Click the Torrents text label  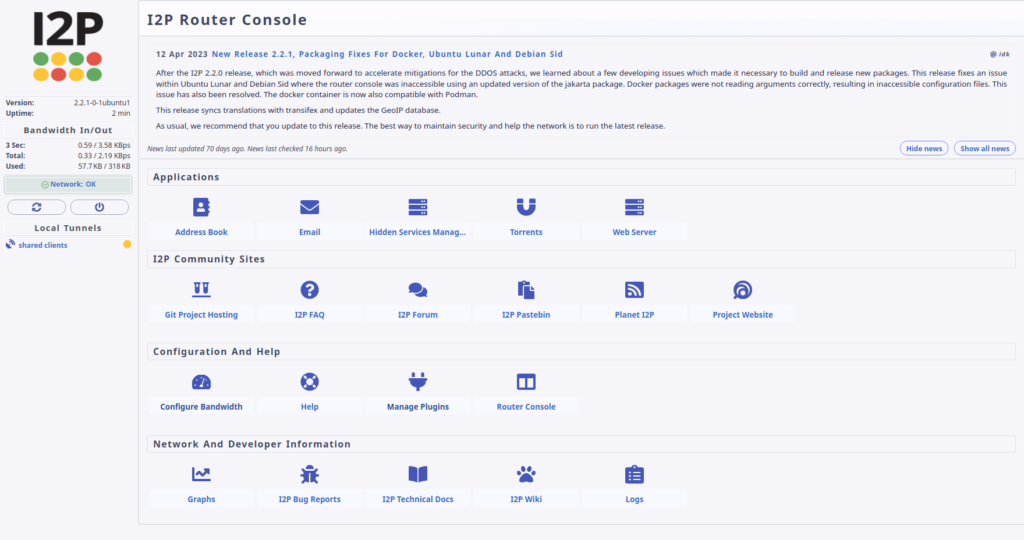click(526, 232)
